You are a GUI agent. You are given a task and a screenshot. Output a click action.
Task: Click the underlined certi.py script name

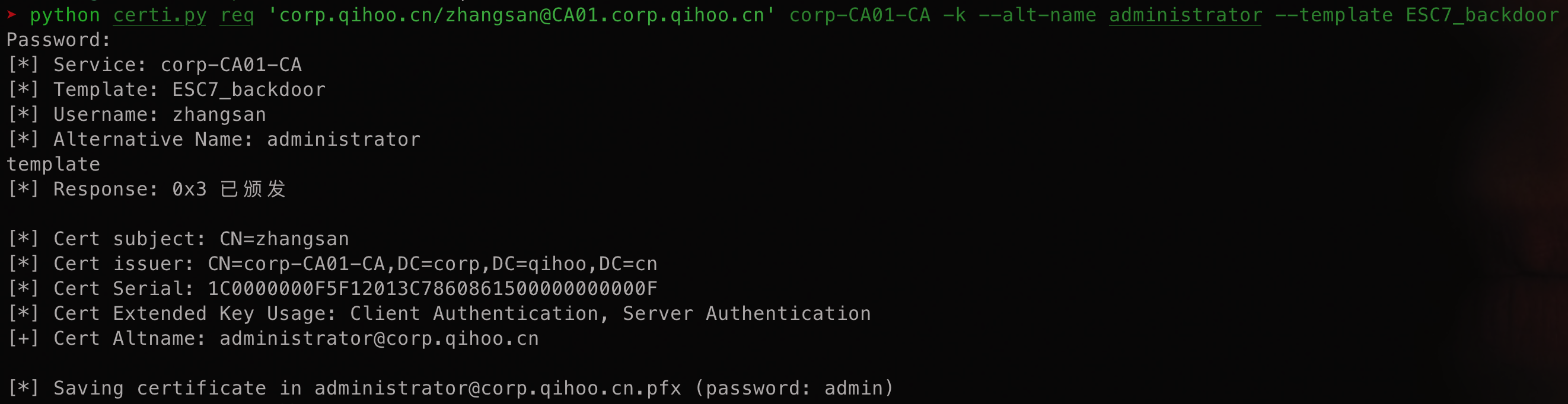[x=160, y=15]
